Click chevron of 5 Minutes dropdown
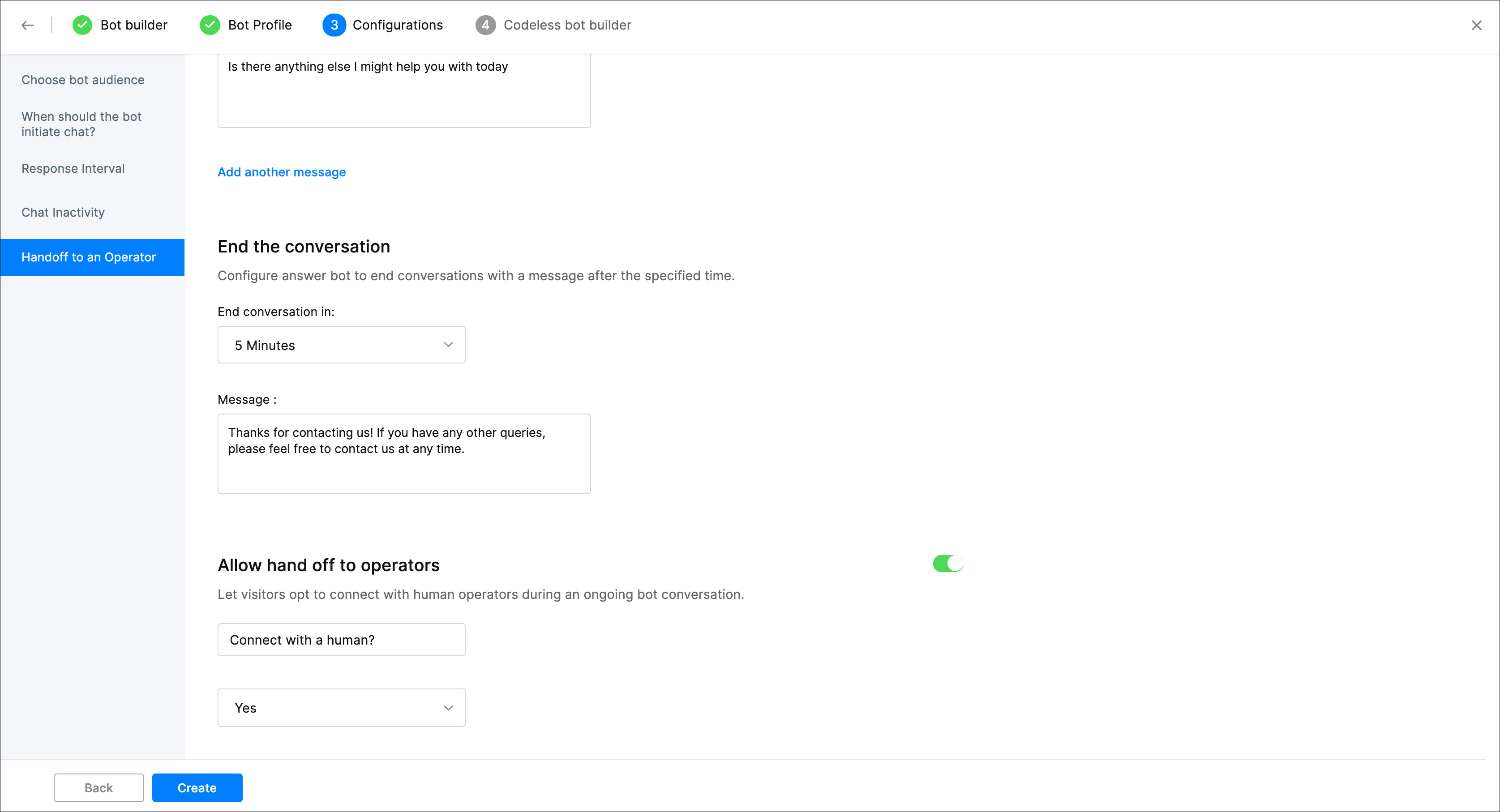The image size is (1500, 812). 448,345
